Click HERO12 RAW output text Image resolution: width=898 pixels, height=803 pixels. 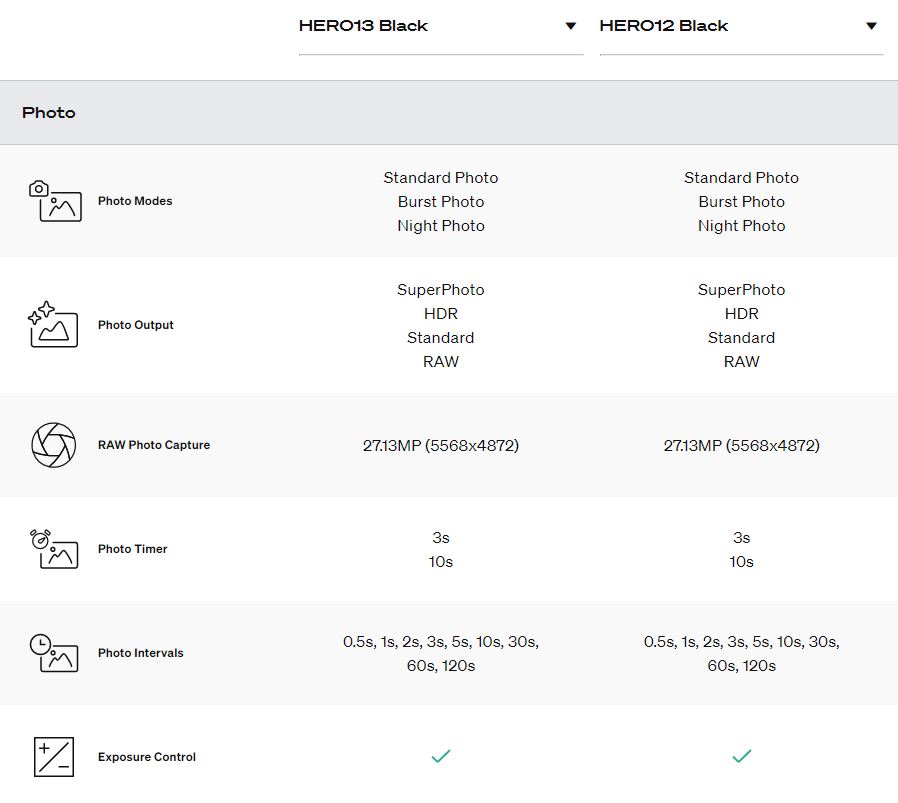pos(742,362)
